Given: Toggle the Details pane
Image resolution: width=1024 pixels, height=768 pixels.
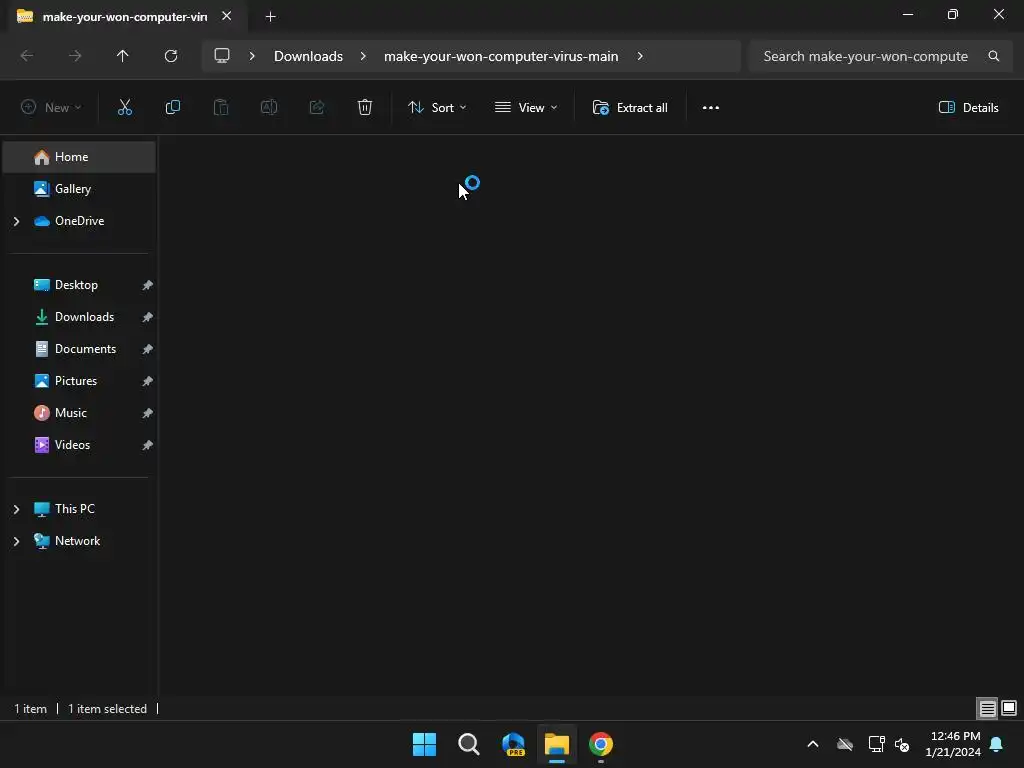Looking at the screenshot, I should [x=968, y=108].
